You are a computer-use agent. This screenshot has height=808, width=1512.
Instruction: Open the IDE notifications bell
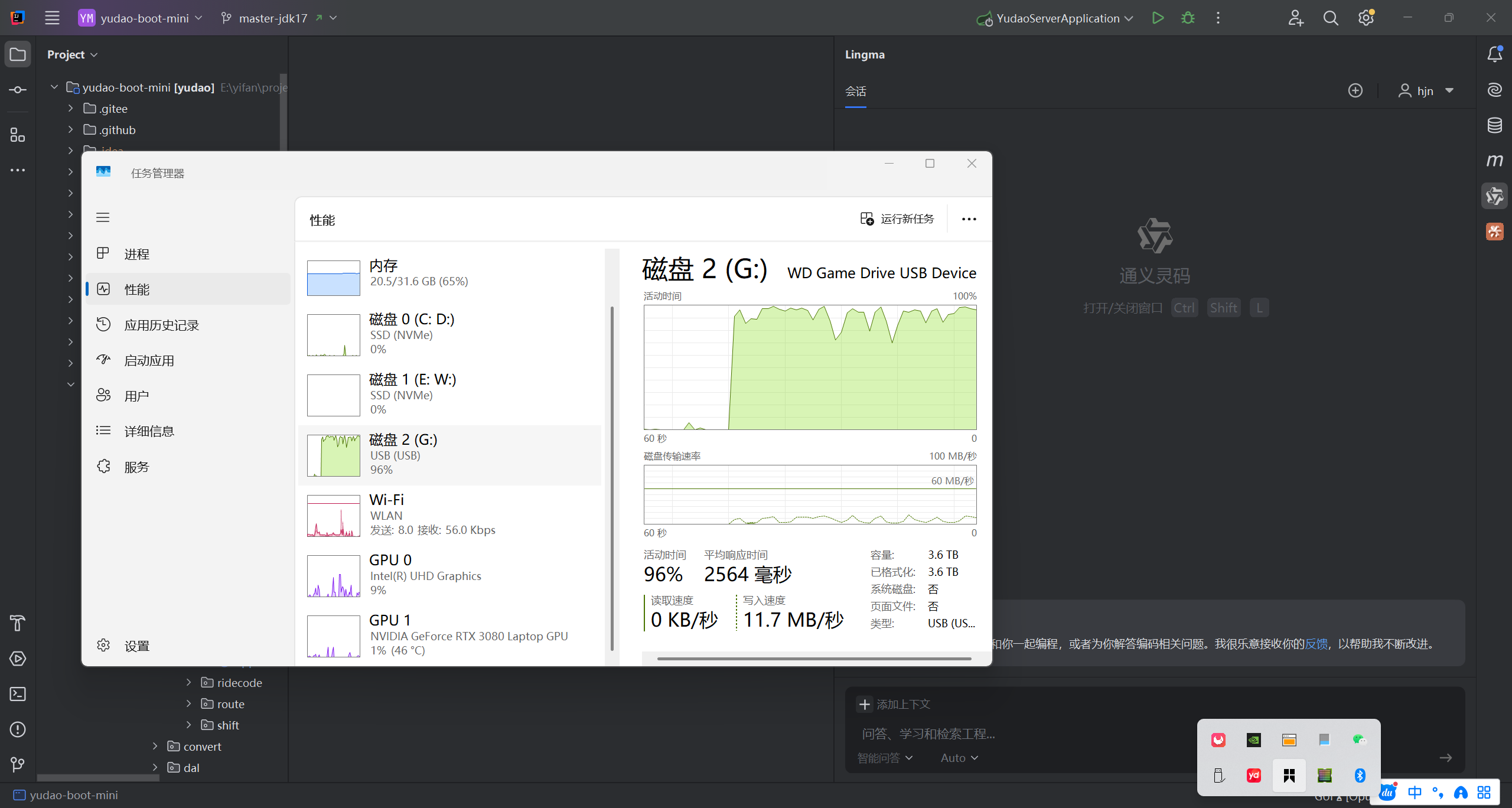coord(1494,54)
